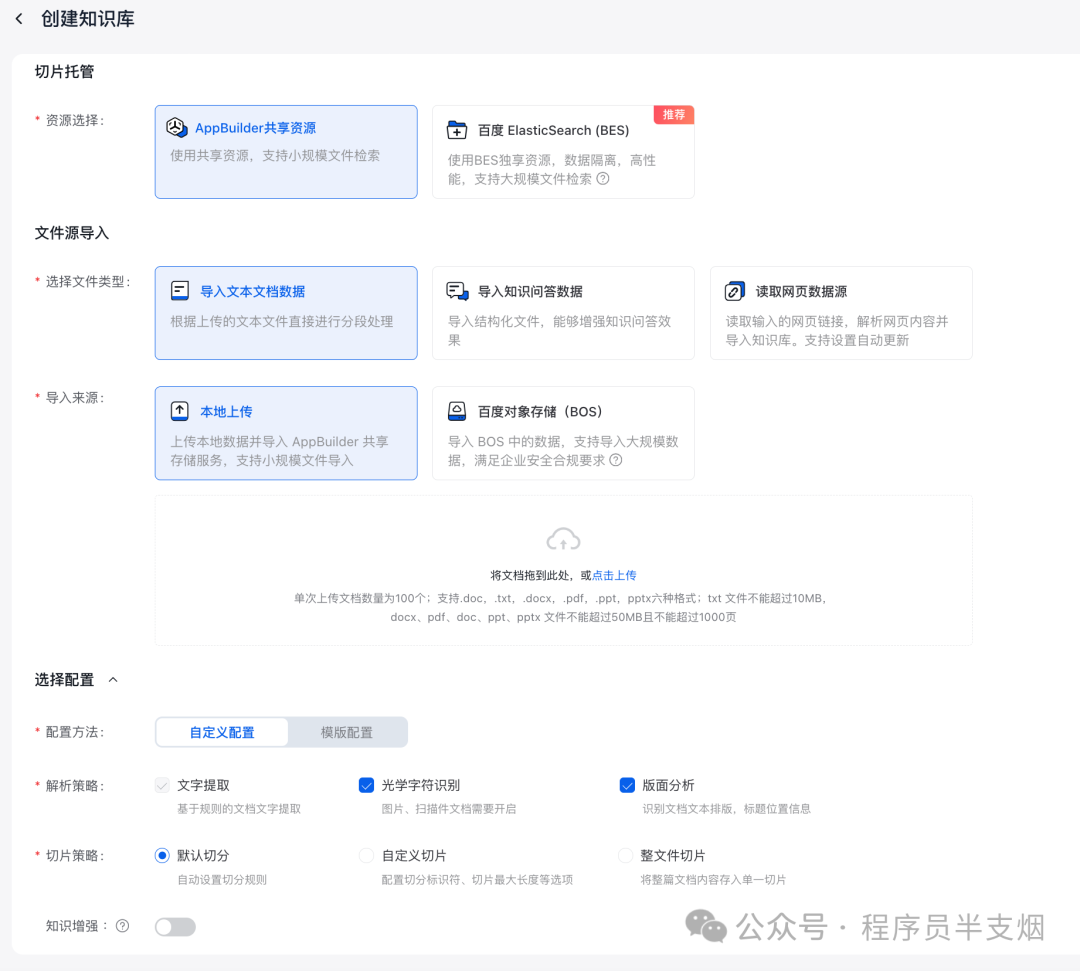Click text 基于规则的文档文字提取

click(x=239, y=808)
